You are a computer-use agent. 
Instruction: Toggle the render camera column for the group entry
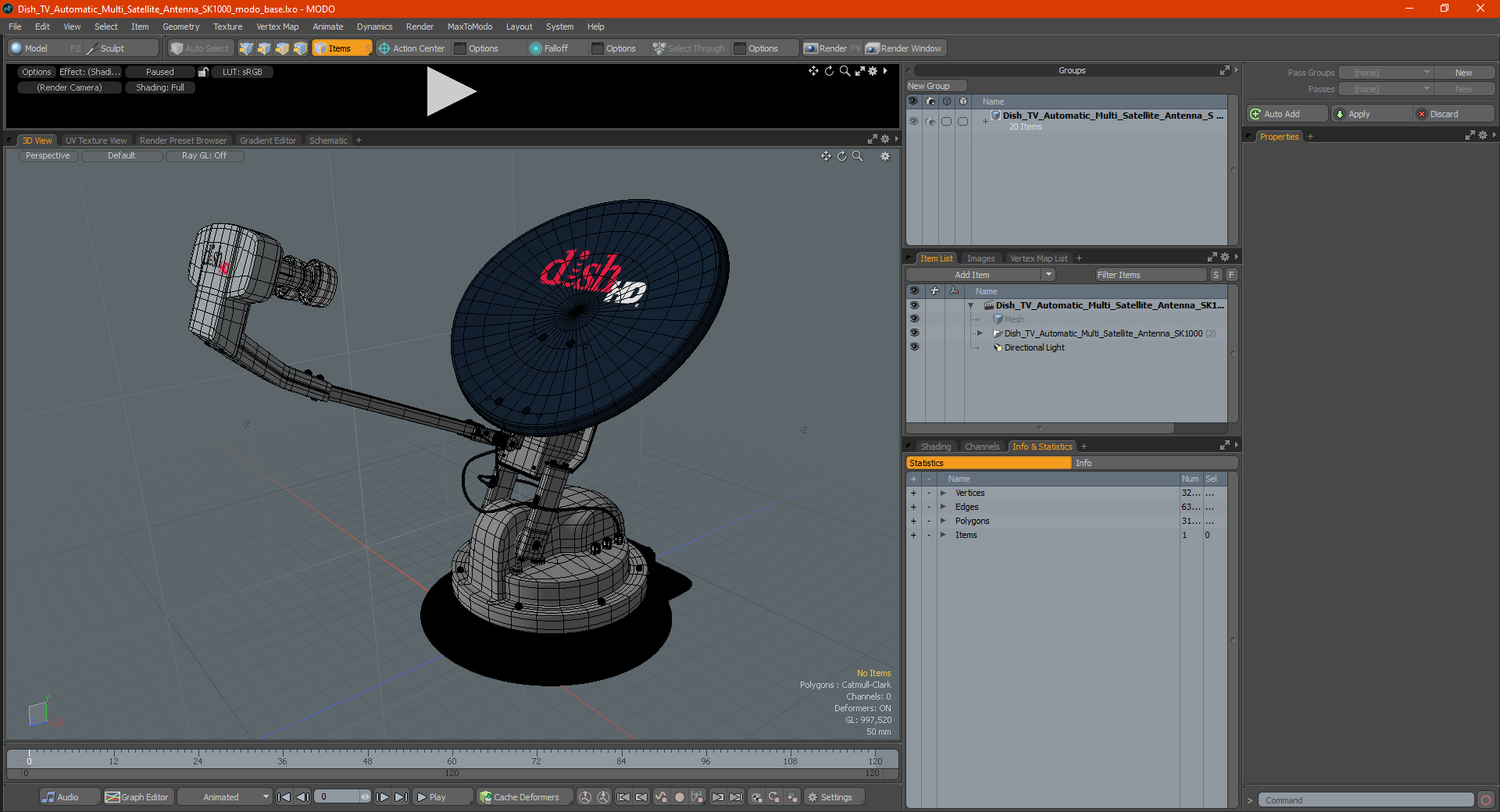(x=930, y=121)
